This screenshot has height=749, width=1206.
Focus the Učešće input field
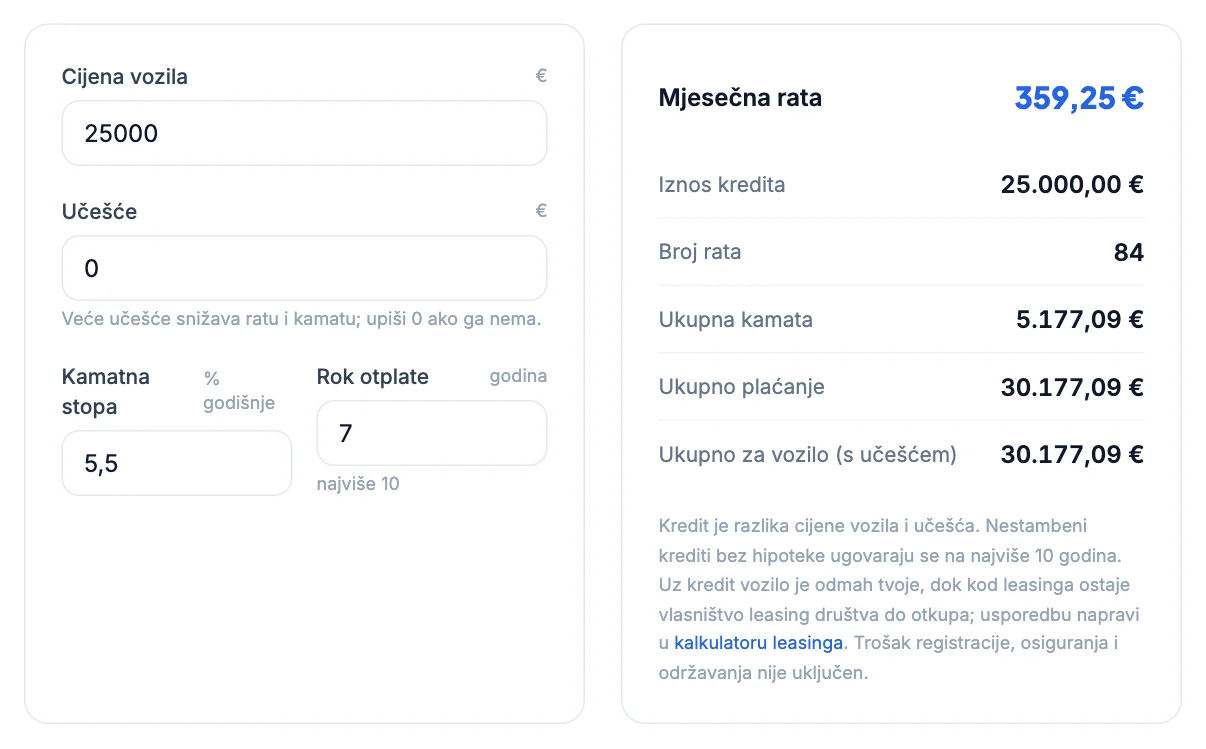(x=304, y=268)
